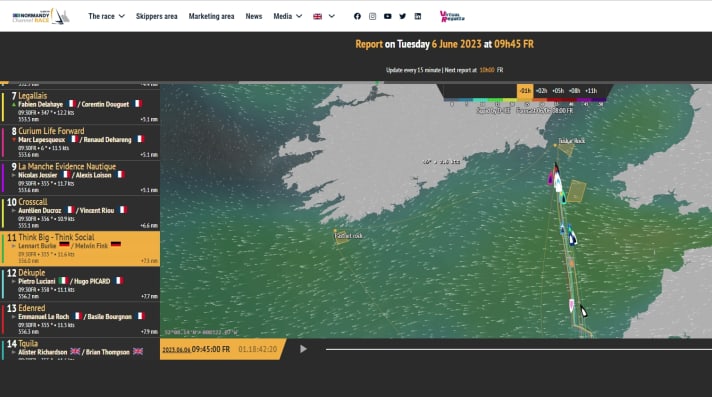Click the Report date header text
Screen dimensions: 712x397
(445, 44)
